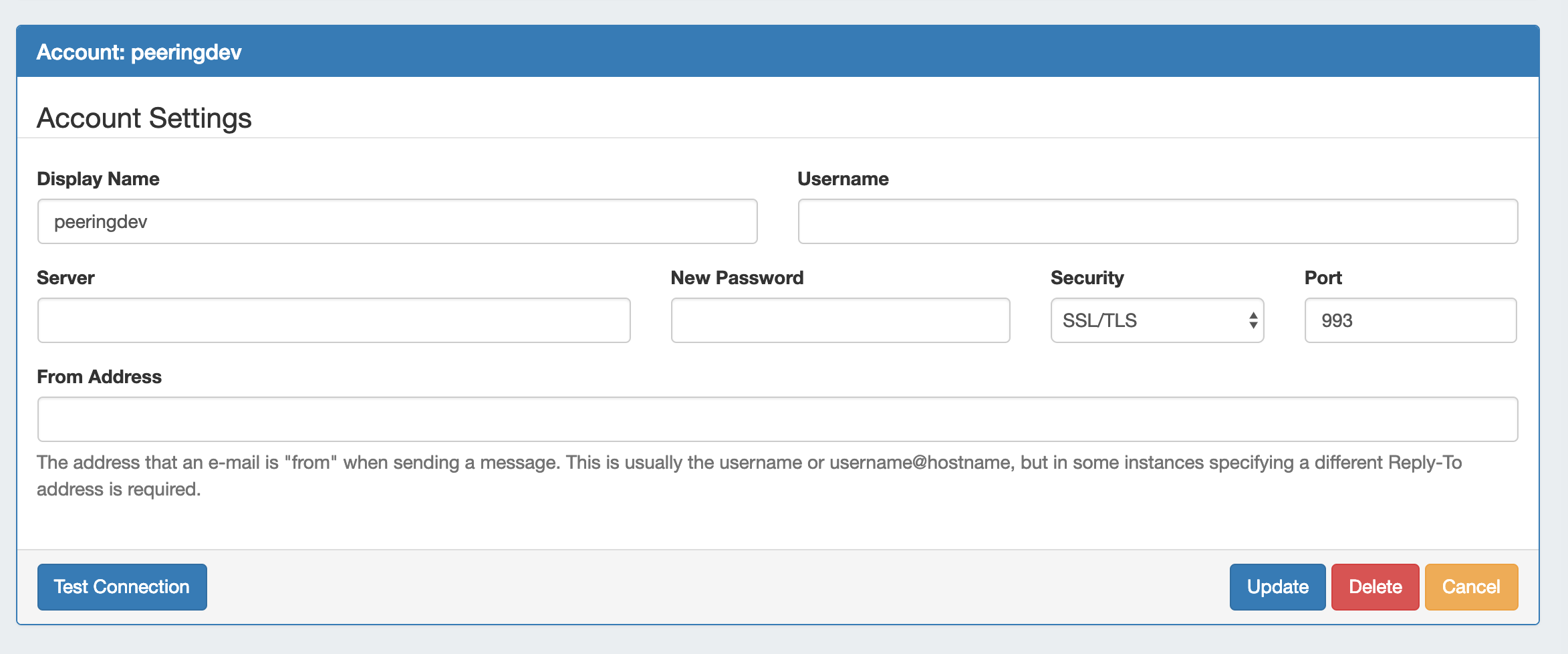Select the New Password input
Viewport: 1568px width, 654px height.
coord(840,320)
